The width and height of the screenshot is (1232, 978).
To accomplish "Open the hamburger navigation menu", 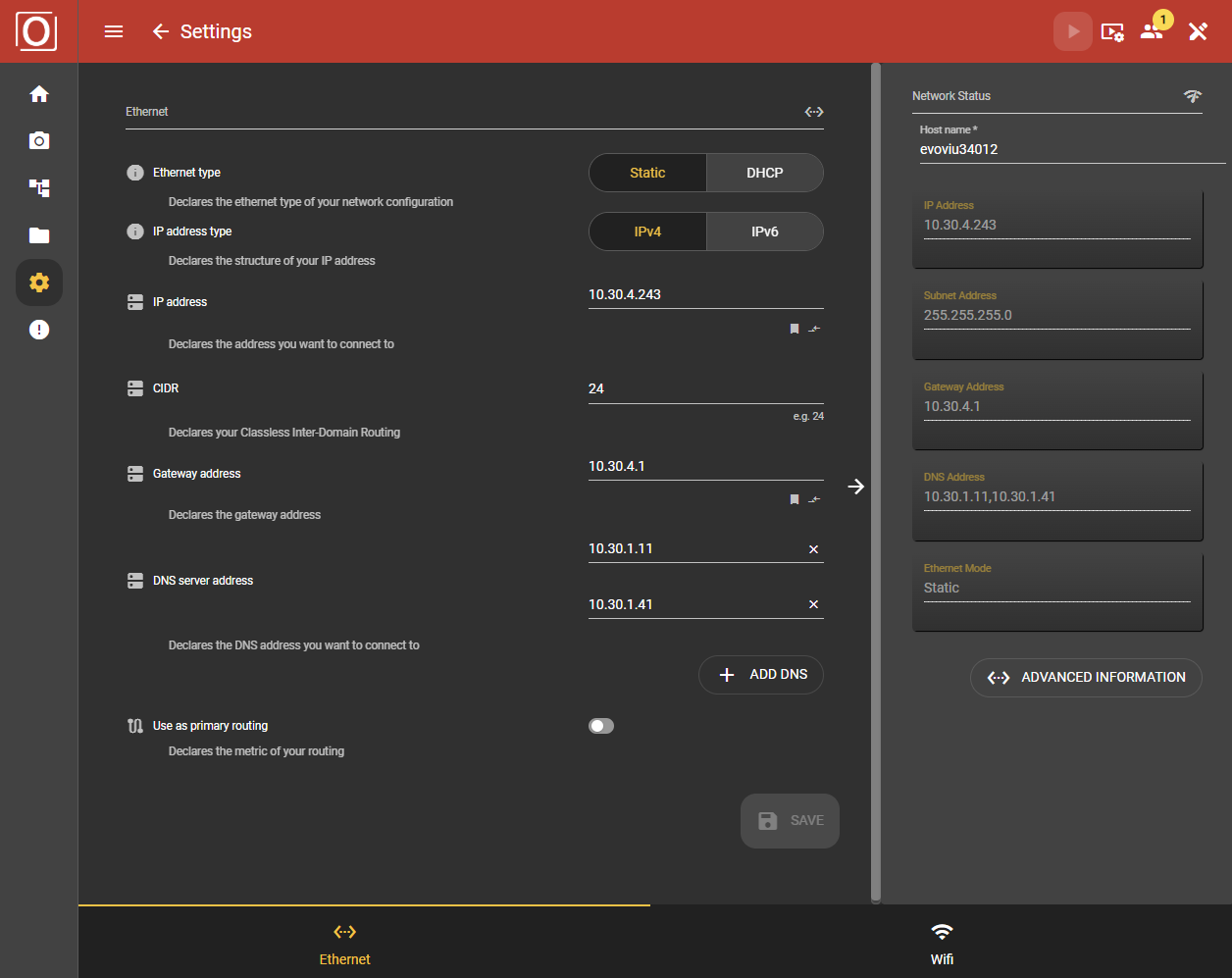I will pyautogui.click(x=114, y=31).
